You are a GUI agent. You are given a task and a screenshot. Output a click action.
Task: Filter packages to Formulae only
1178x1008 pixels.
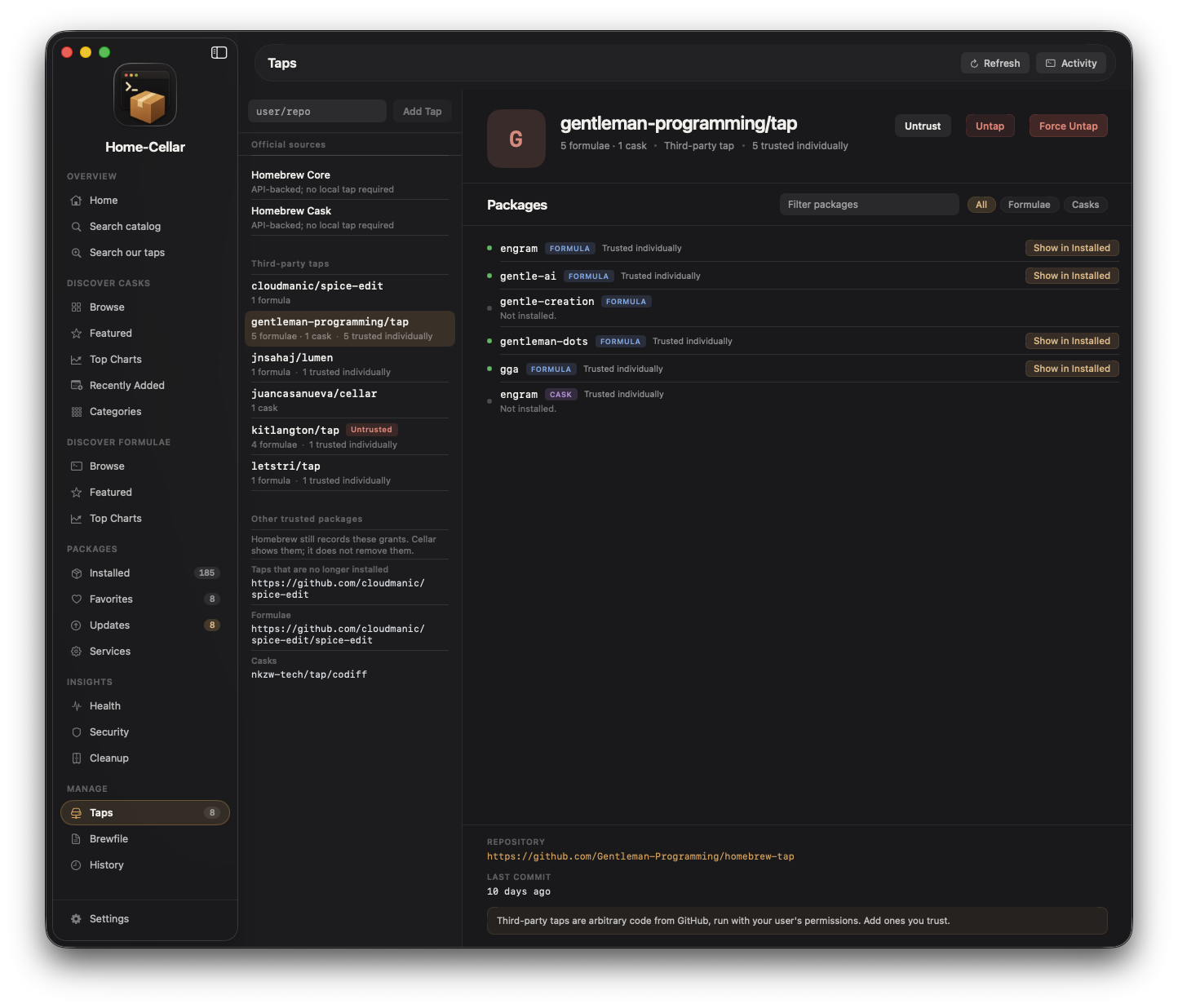[1029, 205]
